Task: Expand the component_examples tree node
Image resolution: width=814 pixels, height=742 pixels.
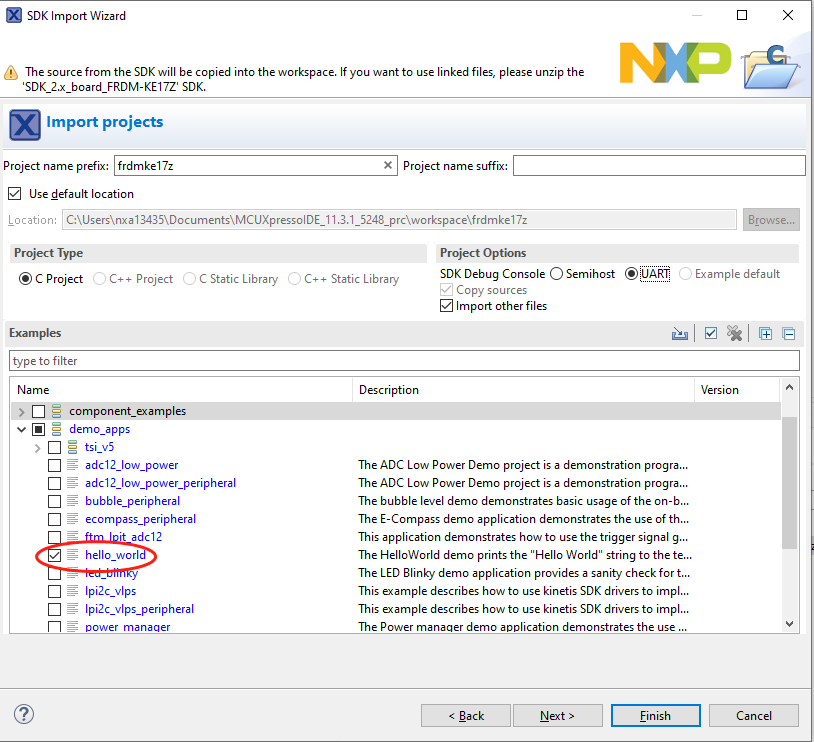Action: click(21, 411)
